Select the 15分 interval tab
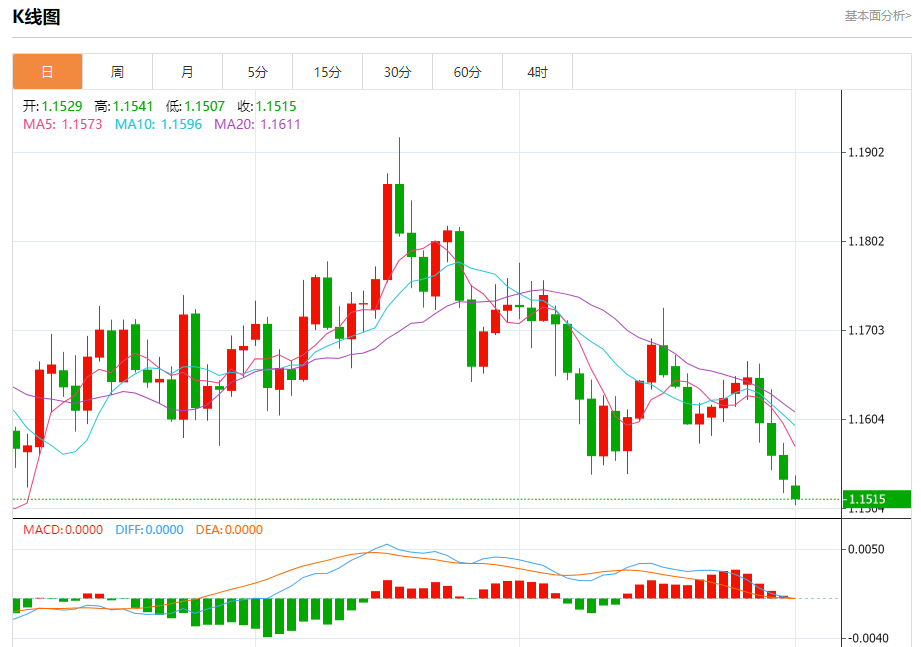This screenshot has width=921, height=647. [327, 72]
